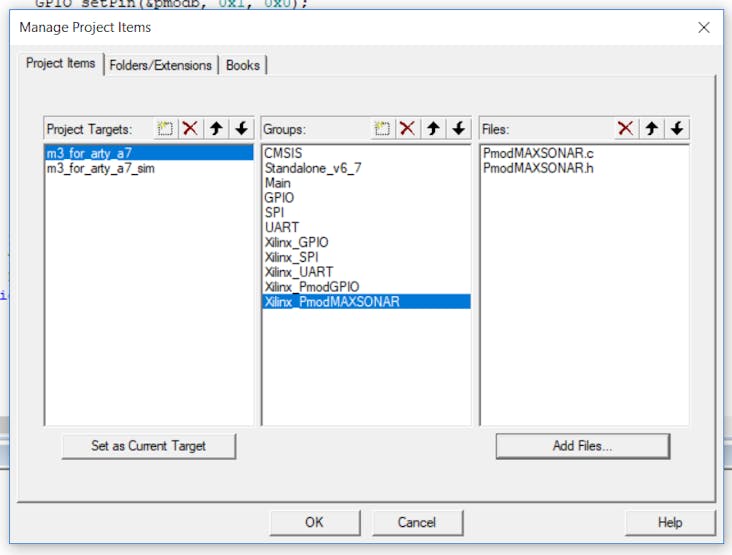Select target m3_for_arty_a7_sim
The height and width of the screenshot is (555, 732).
149,168
